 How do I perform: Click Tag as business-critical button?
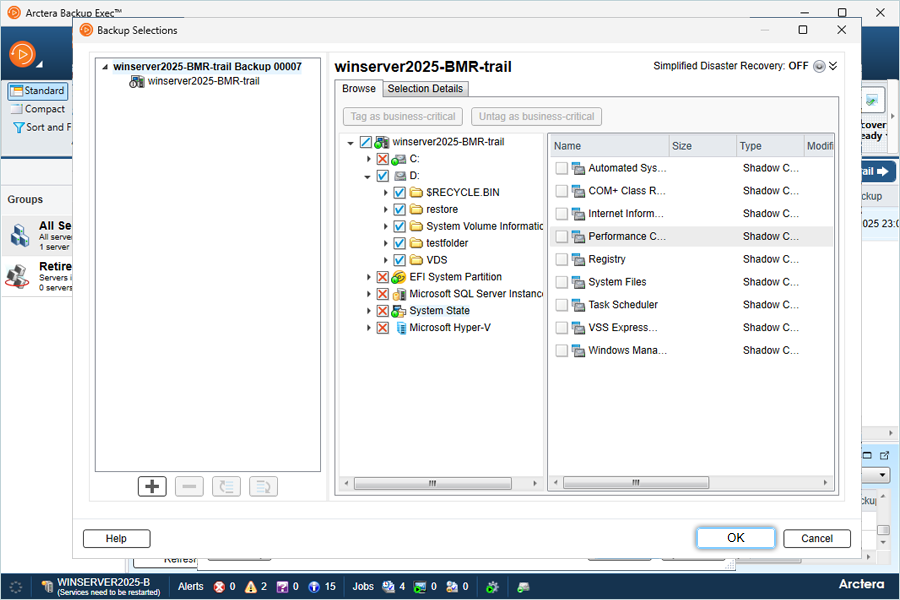tap(403, 117)
